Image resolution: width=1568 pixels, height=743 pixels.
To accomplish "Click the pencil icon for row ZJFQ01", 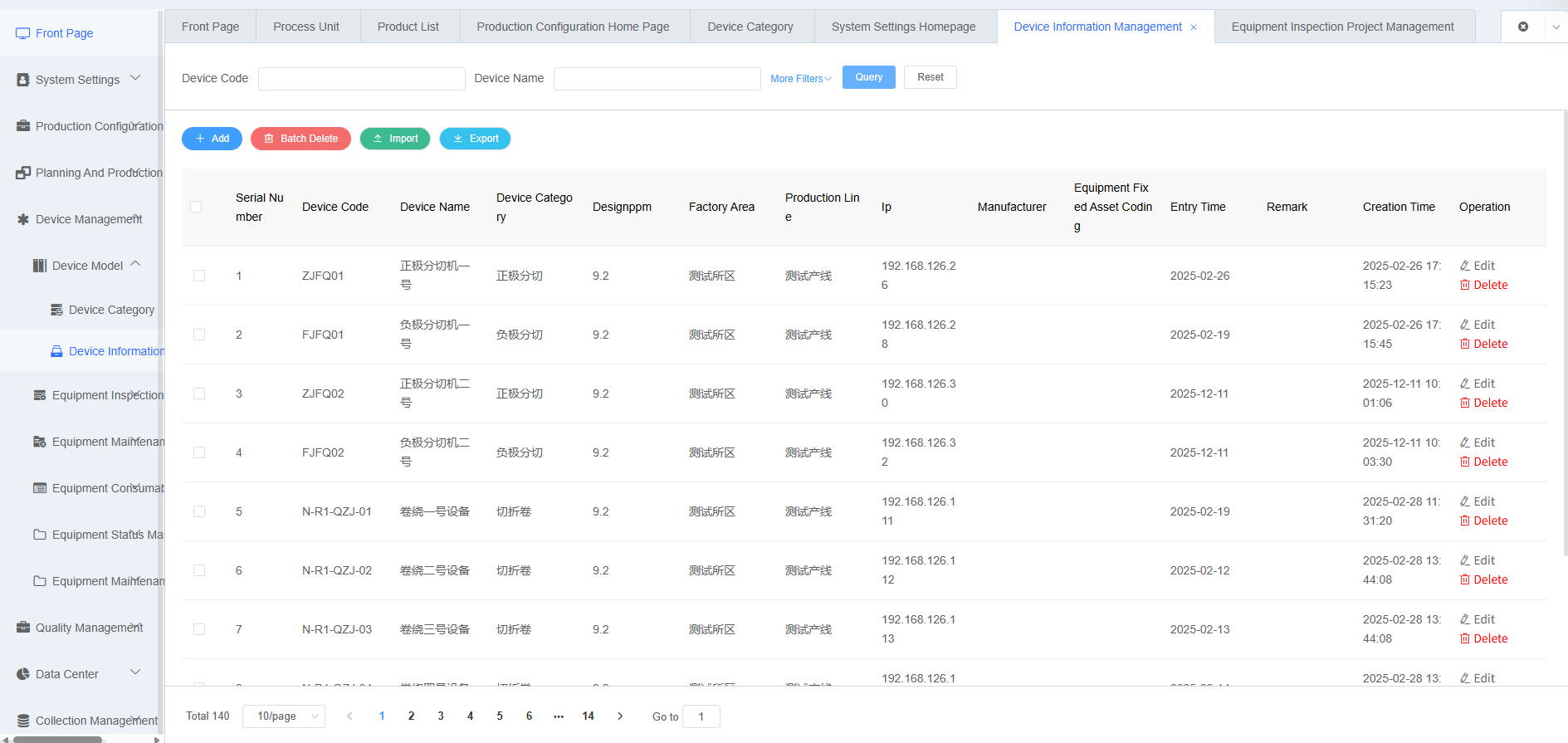I will [1465, 266].
